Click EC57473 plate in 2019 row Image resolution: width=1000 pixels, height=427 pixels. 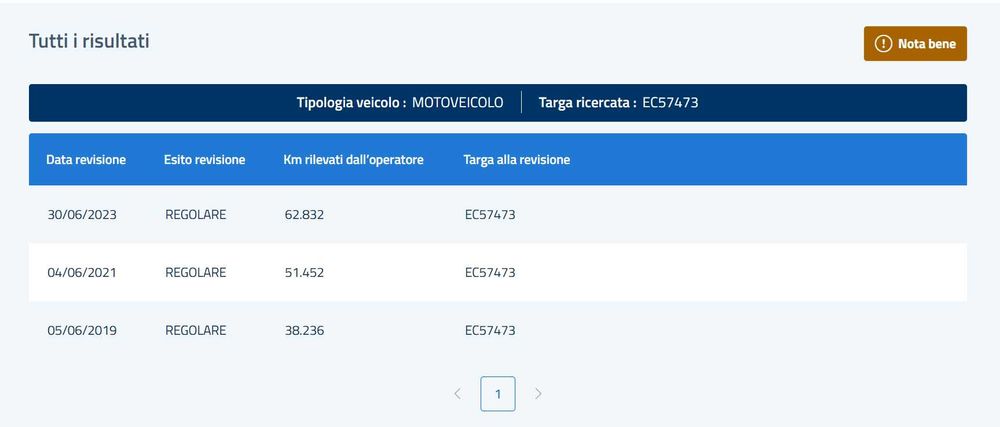490,331
